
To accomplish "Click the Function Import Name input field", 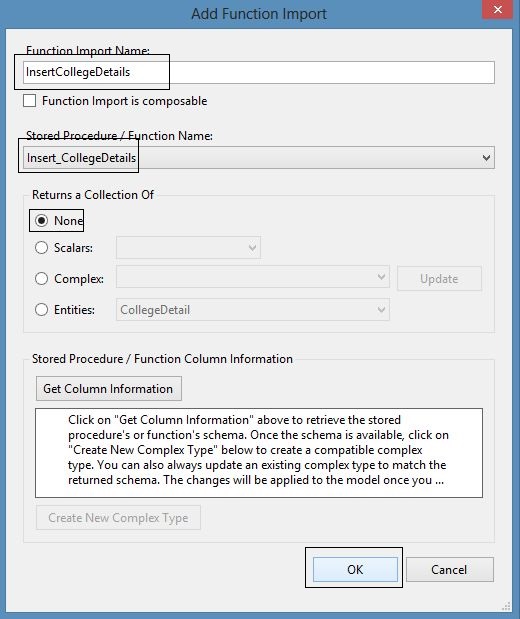I will pyautogui.click(x=259, y=72).
